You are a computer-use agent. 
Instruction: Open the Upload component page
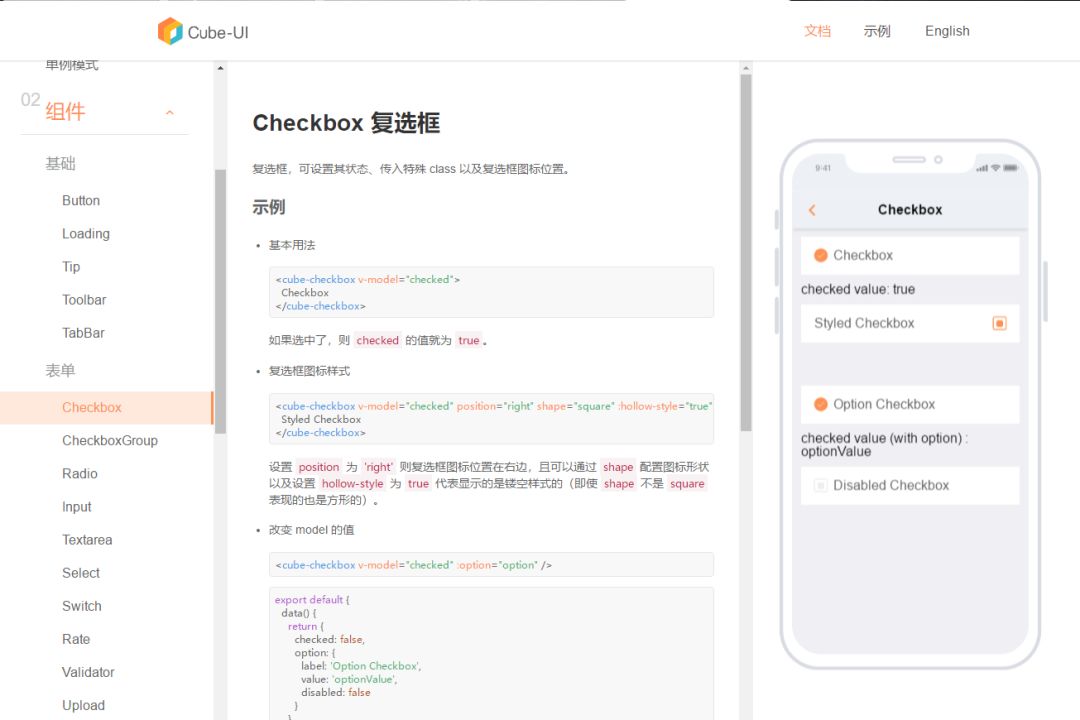point(83,705)
